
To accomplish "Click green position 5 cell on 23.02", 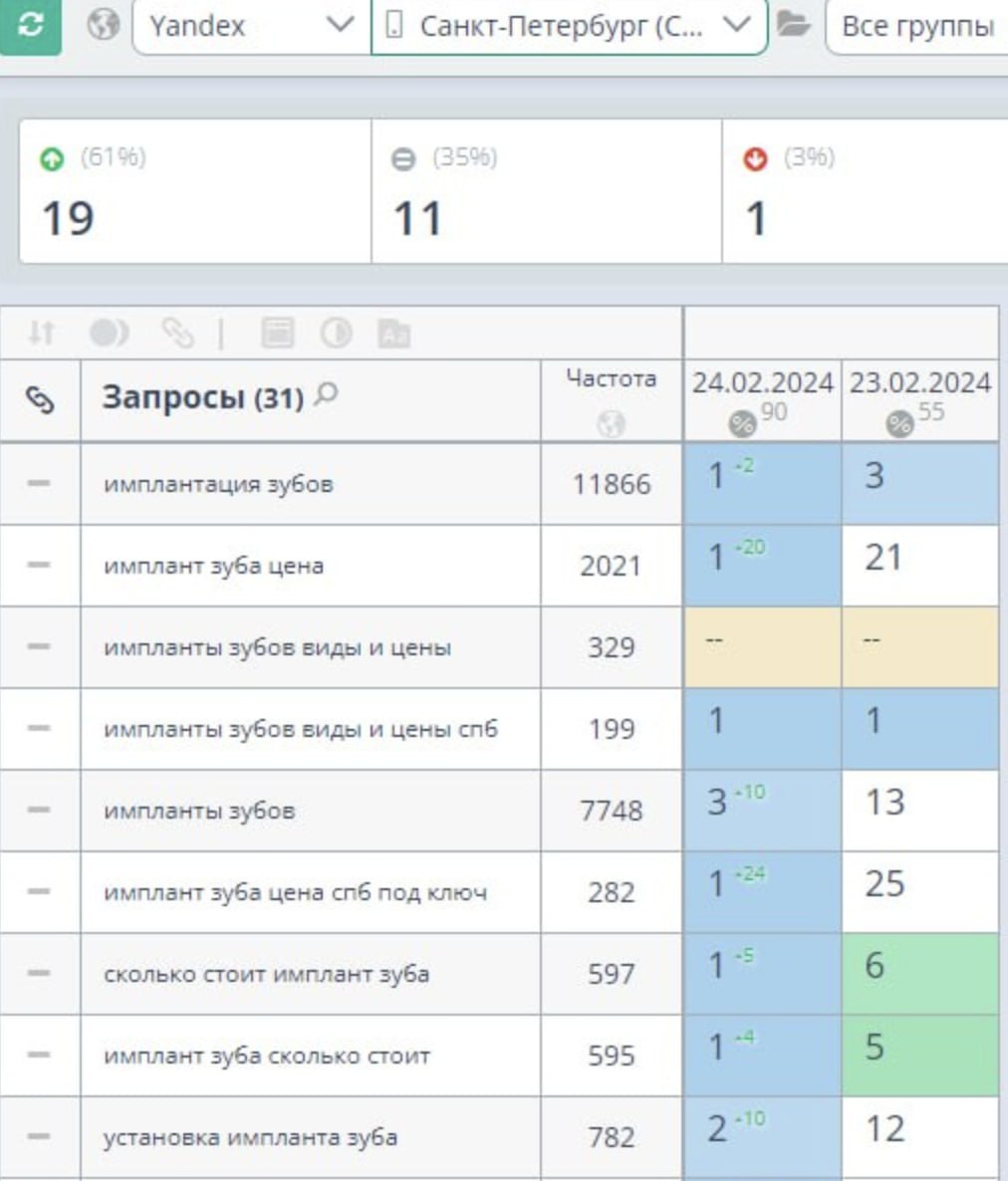I will coord(920,1056).
